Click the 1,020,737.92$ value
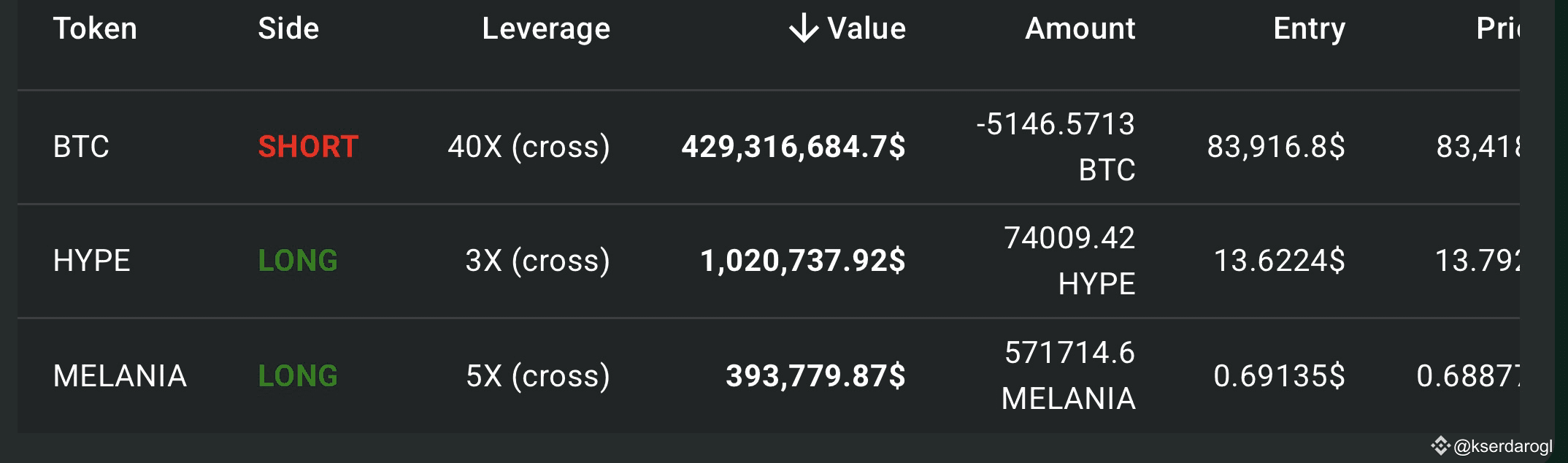This screenshot has height=463, width=1568. point(803,261)
